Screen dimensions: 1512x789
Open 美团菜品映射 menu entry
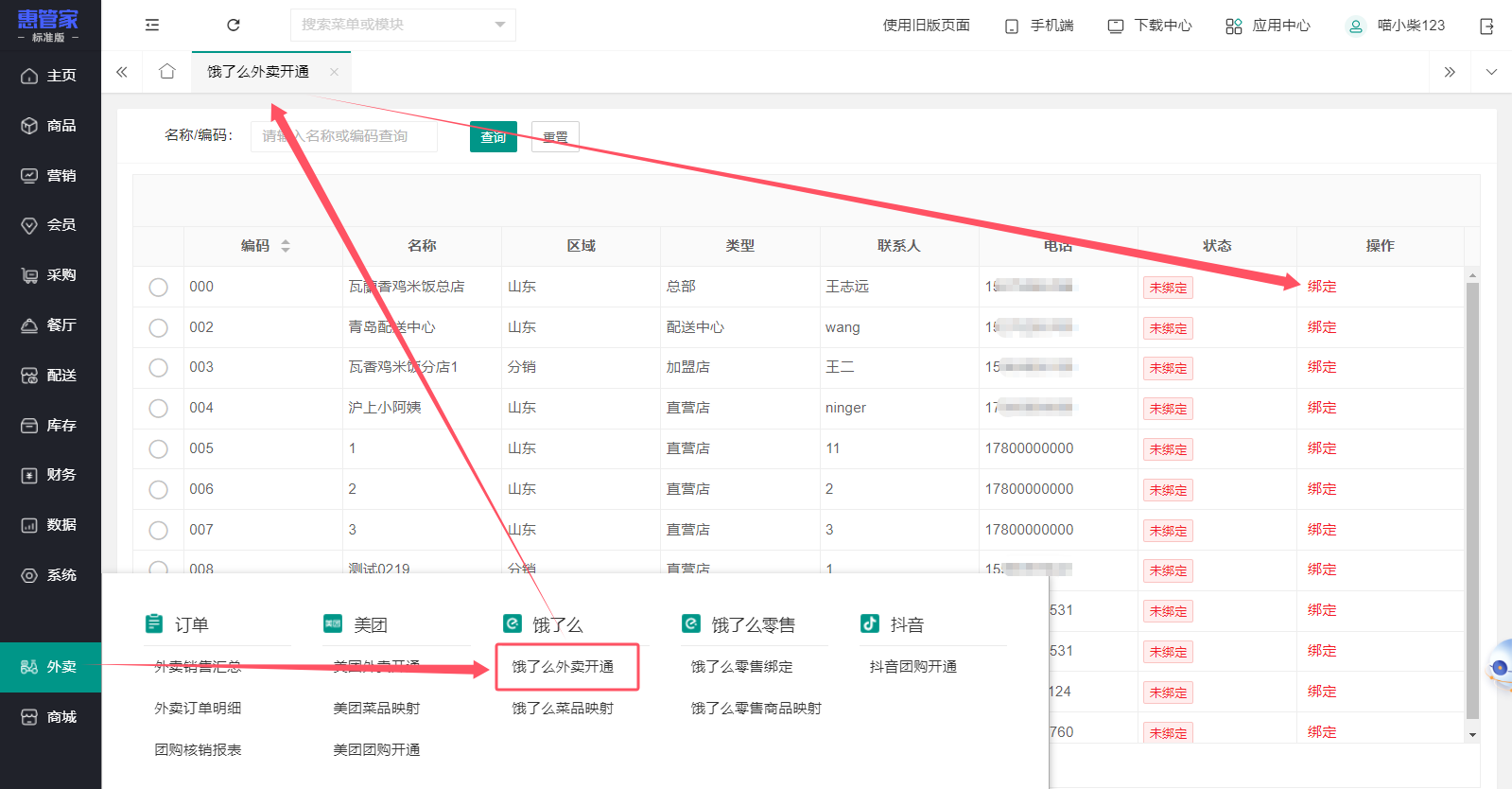(x=376, y=709)
